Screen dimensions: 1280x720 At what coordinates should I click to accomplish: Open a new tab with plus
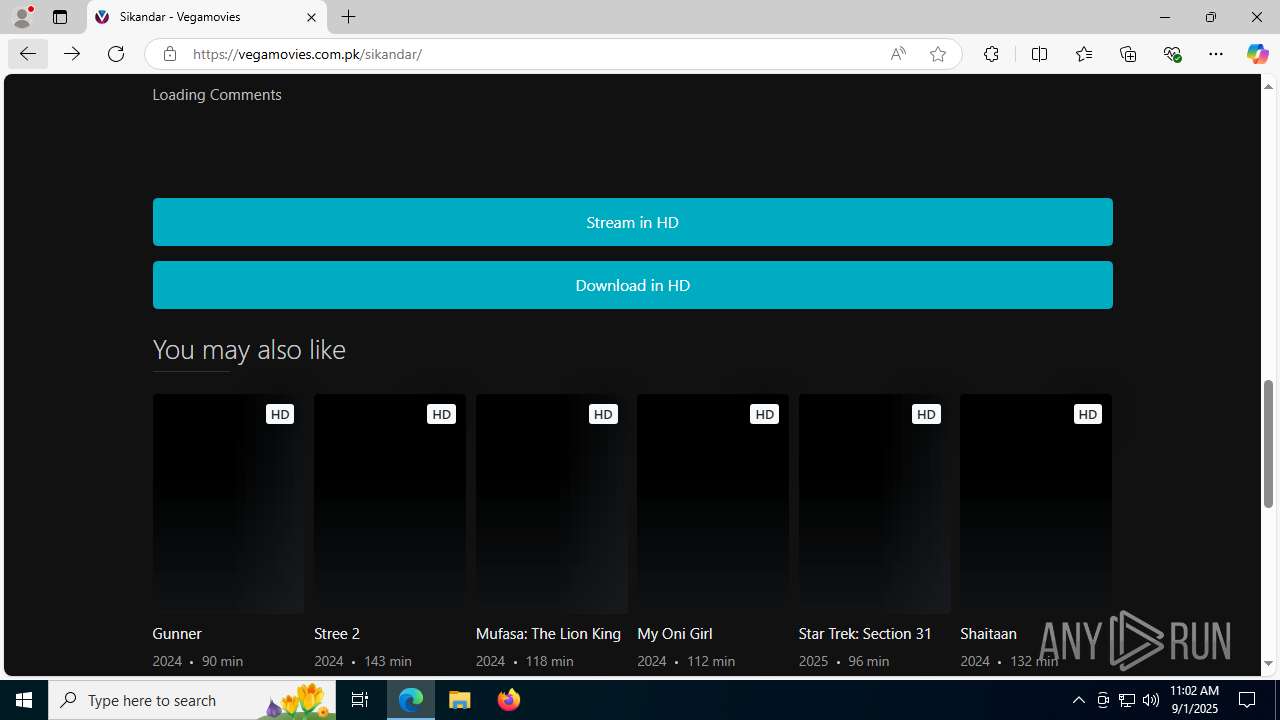(348, 17)
